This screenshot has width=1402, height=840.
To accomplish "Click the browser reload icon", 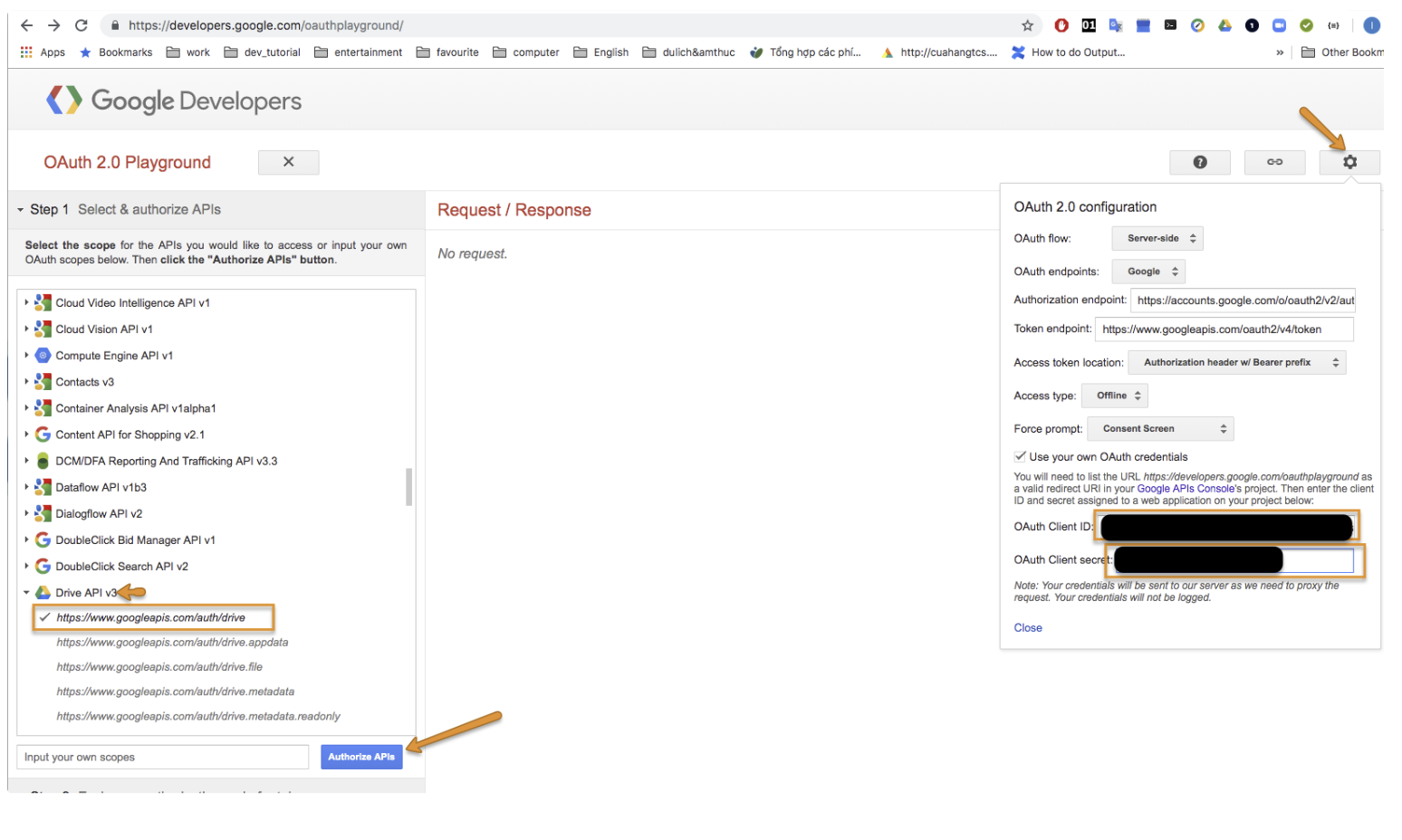I will 82,25.
